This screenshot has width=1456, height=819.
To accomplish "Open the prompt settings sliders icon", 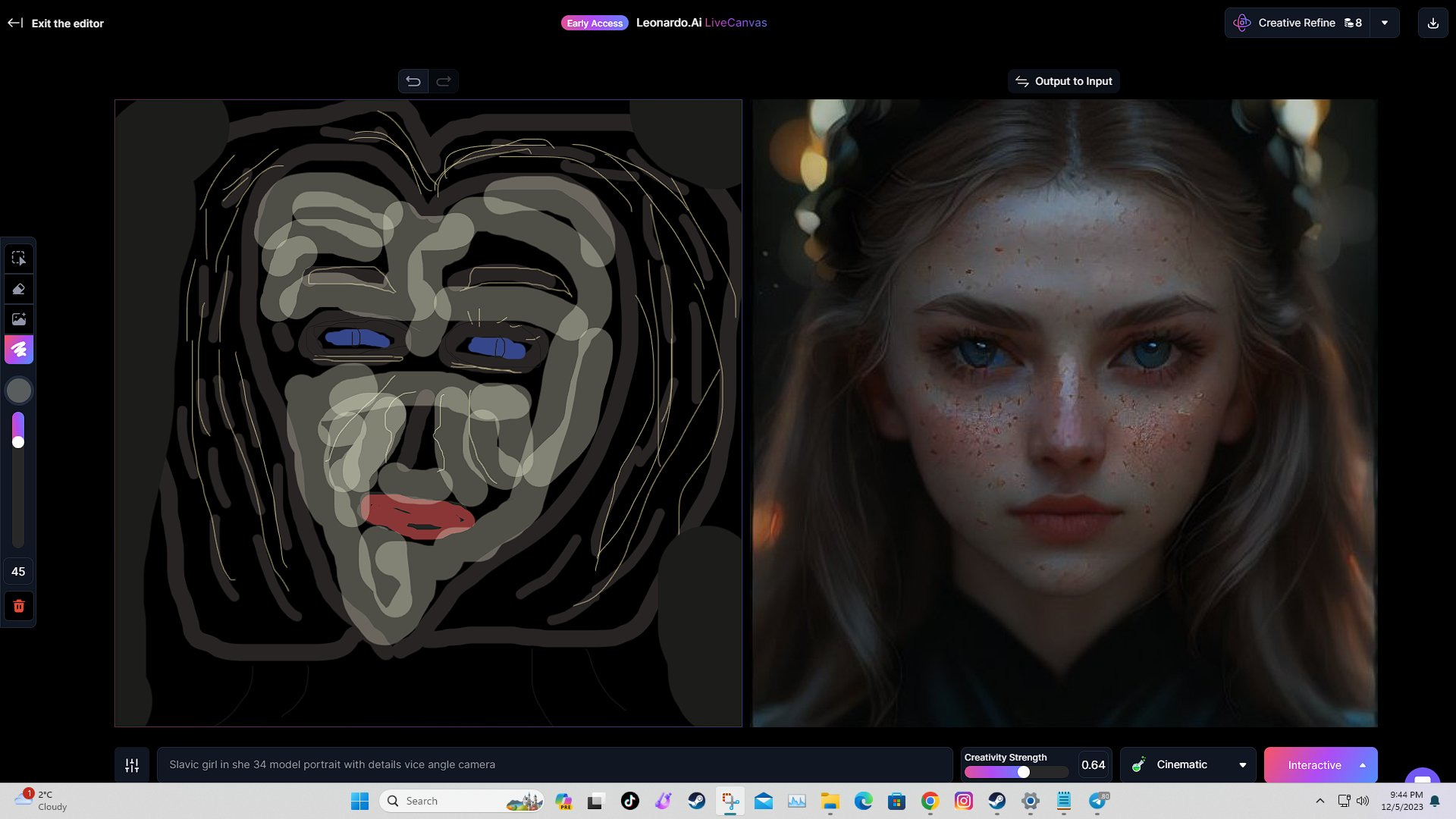I will [x=132, y=765].
